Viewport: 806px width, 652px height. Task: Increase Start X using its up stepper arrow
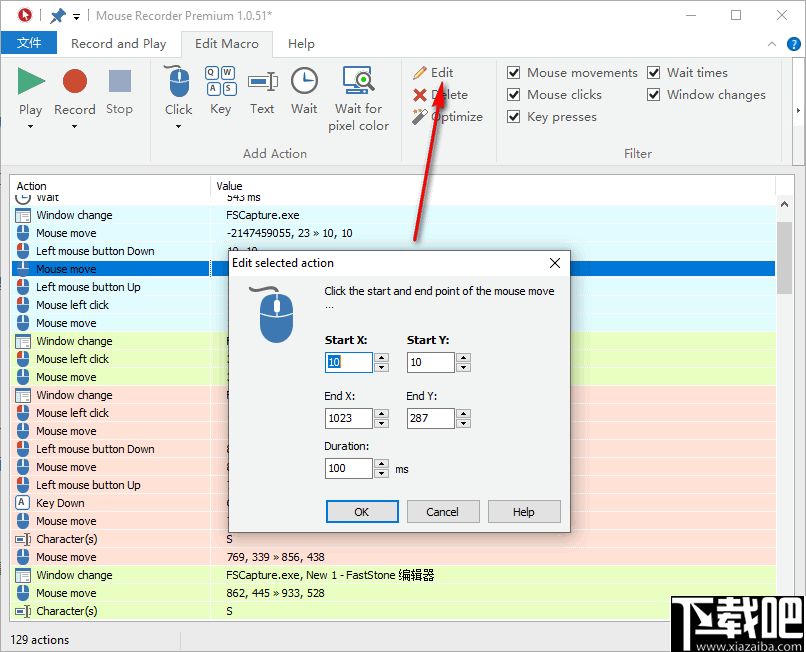(381, 358)
